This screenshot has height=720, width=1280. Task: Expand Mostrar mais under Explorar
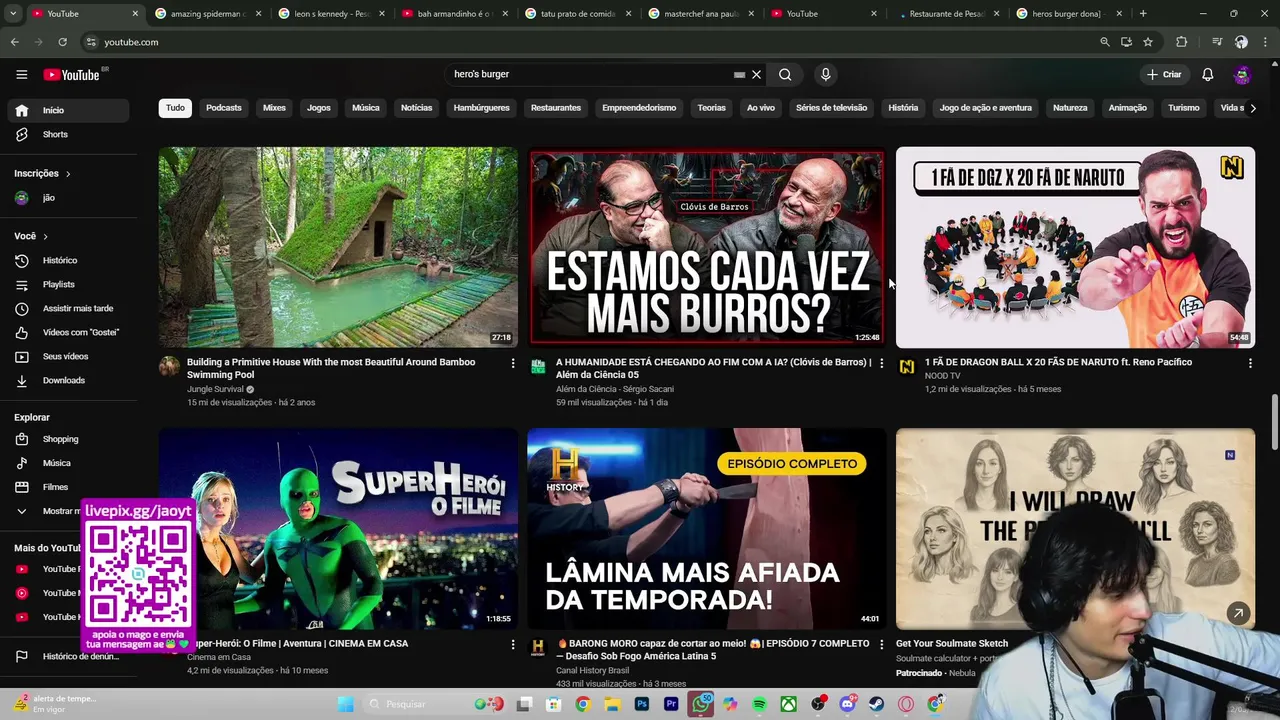(x=45, y=511)
